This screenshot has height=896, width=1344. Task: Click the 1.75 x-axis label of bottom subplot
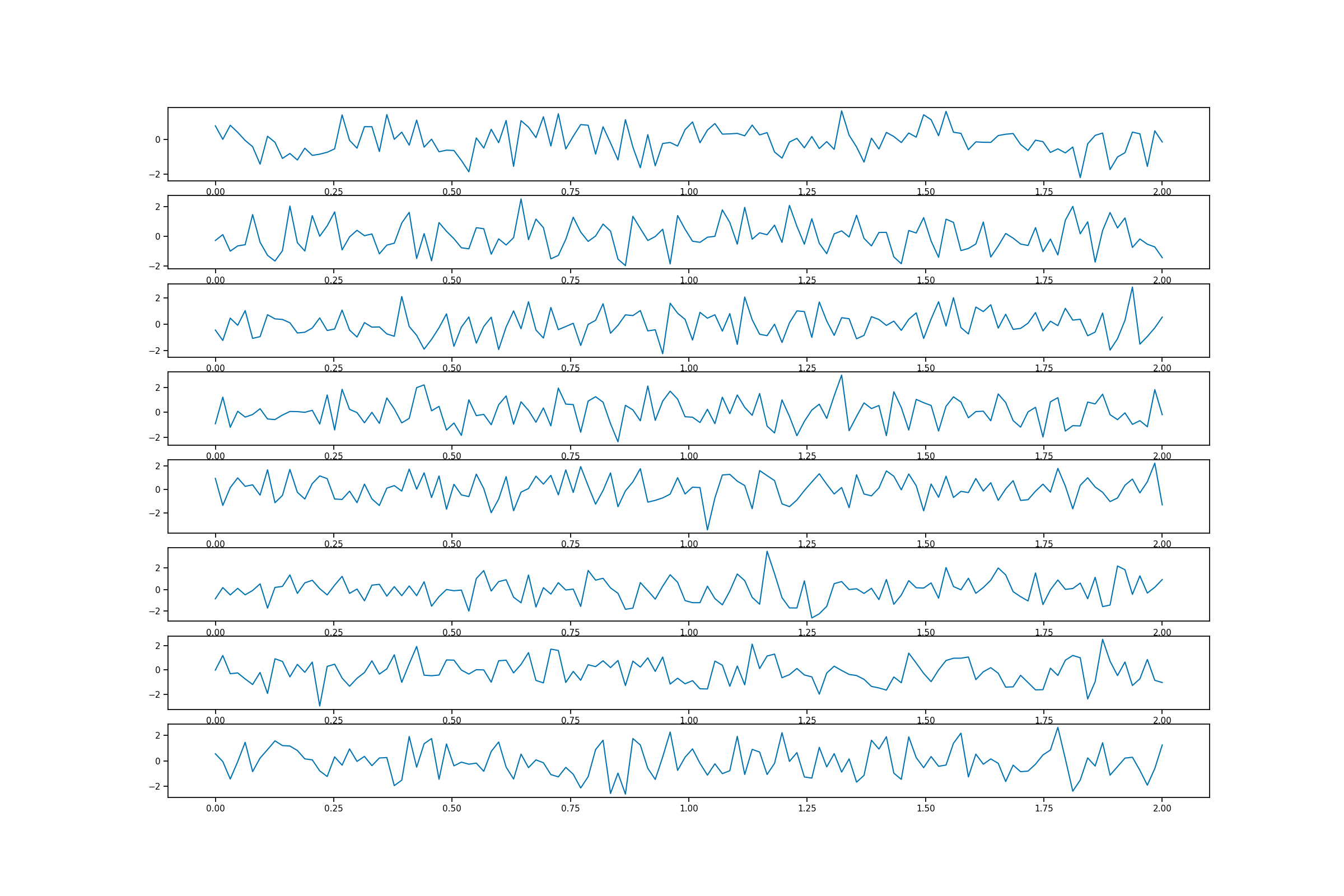[1043, 808]
